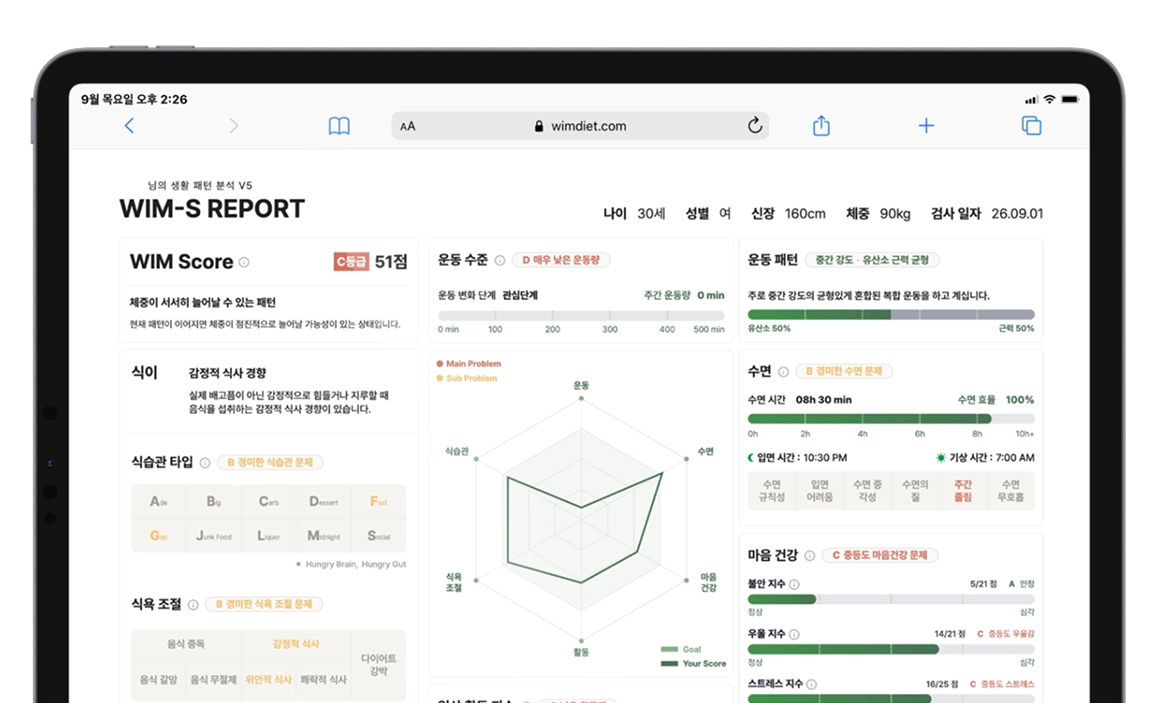The width and height of the screenshot is (1162, 703).
Task: Tap the Wi-Fi status icon
Action: [1049, 99]
